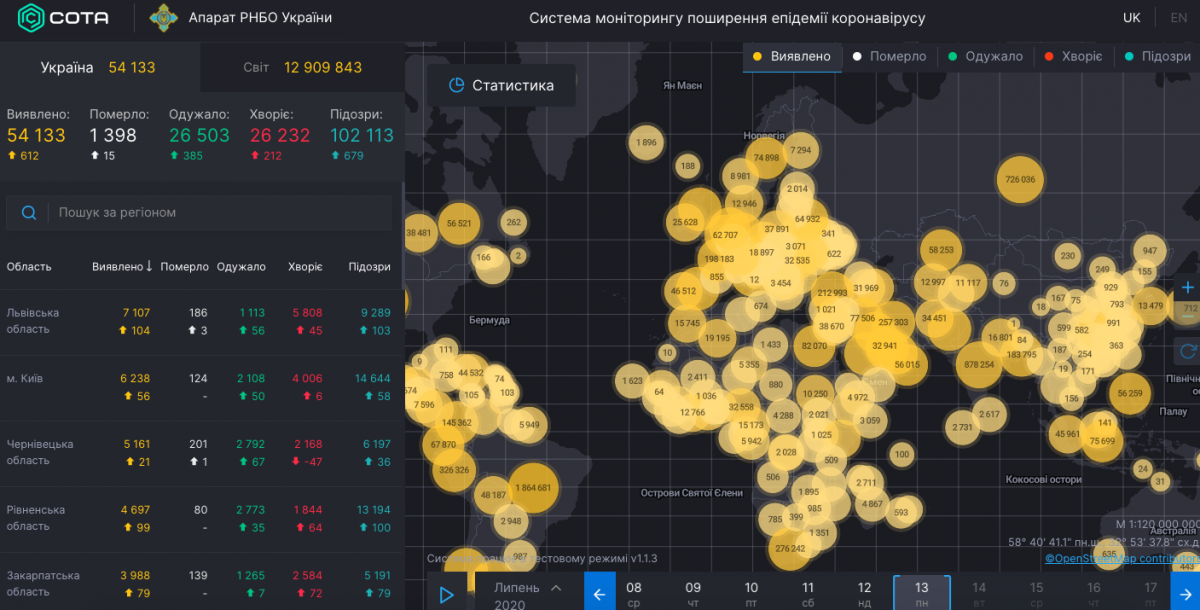Click the COTA logo
Viewport: 1200px width, 610px height.
pos(65,18)
